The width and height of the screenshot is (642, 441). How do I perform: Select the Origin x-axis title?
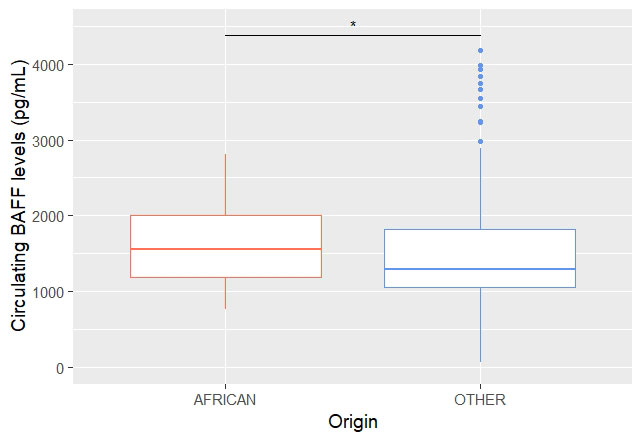click(353, 423)
